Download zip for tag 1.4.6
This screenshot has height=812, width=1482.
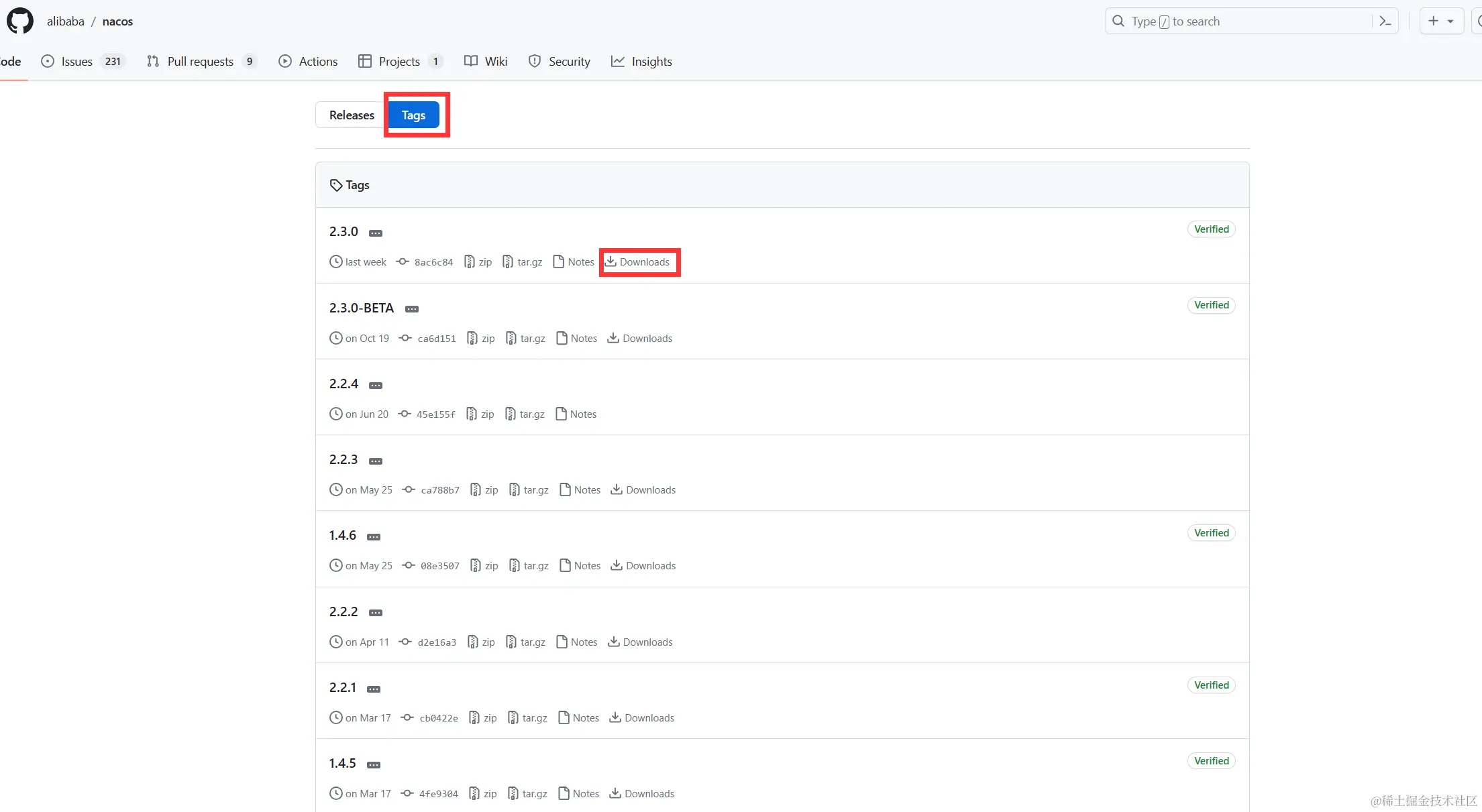[x=484, y=566]
